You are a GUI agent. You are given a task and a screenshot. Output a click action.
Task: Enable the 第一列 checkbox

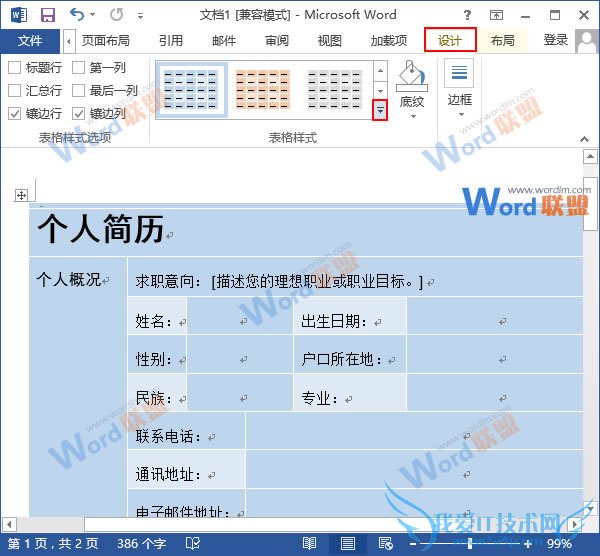point(78,68)
